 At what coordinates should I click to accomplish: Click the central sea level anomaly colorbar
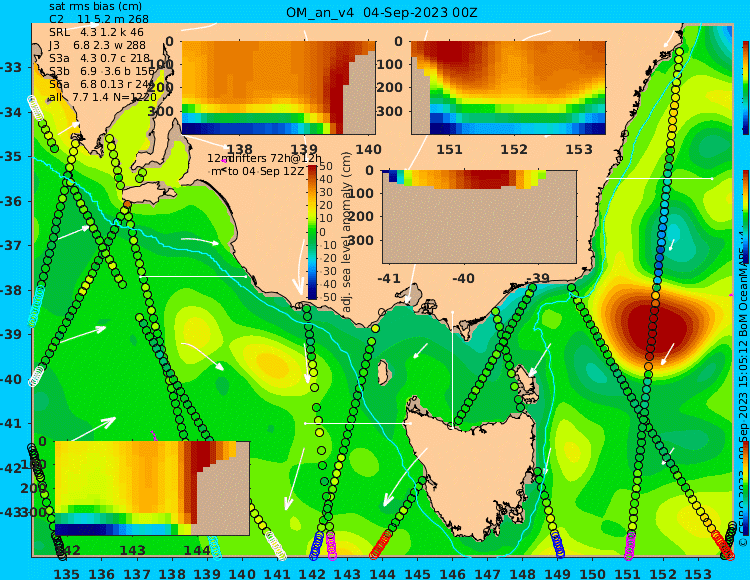[x=312, y=232]
